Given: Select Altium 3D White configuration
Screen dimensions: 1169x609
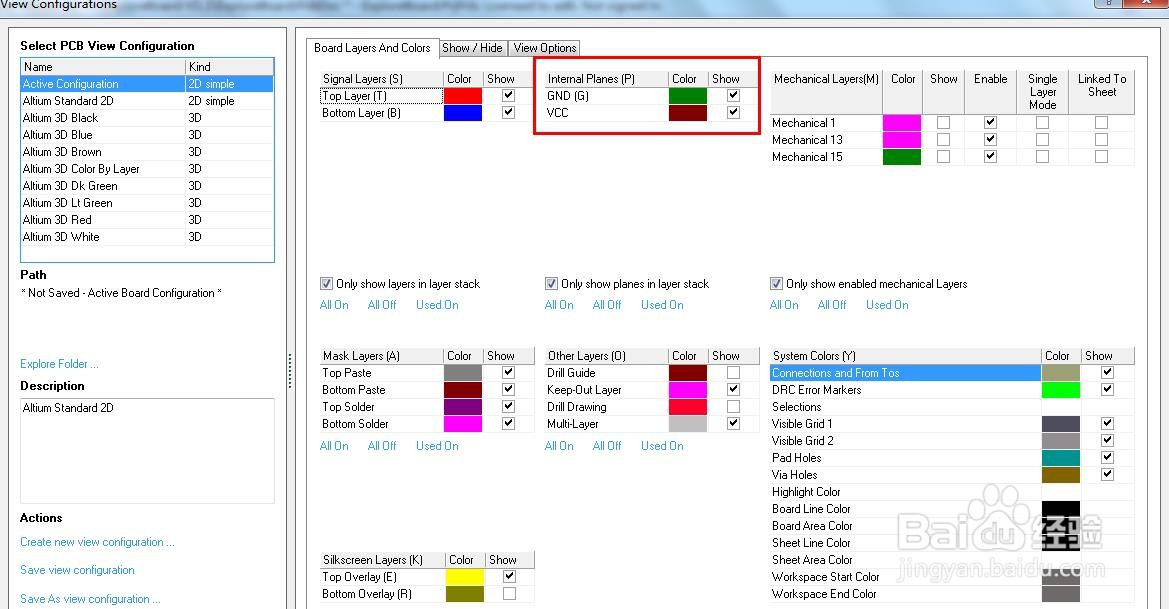Looking at the screenshot, I should pyautogui.click(x=148, y=237).
